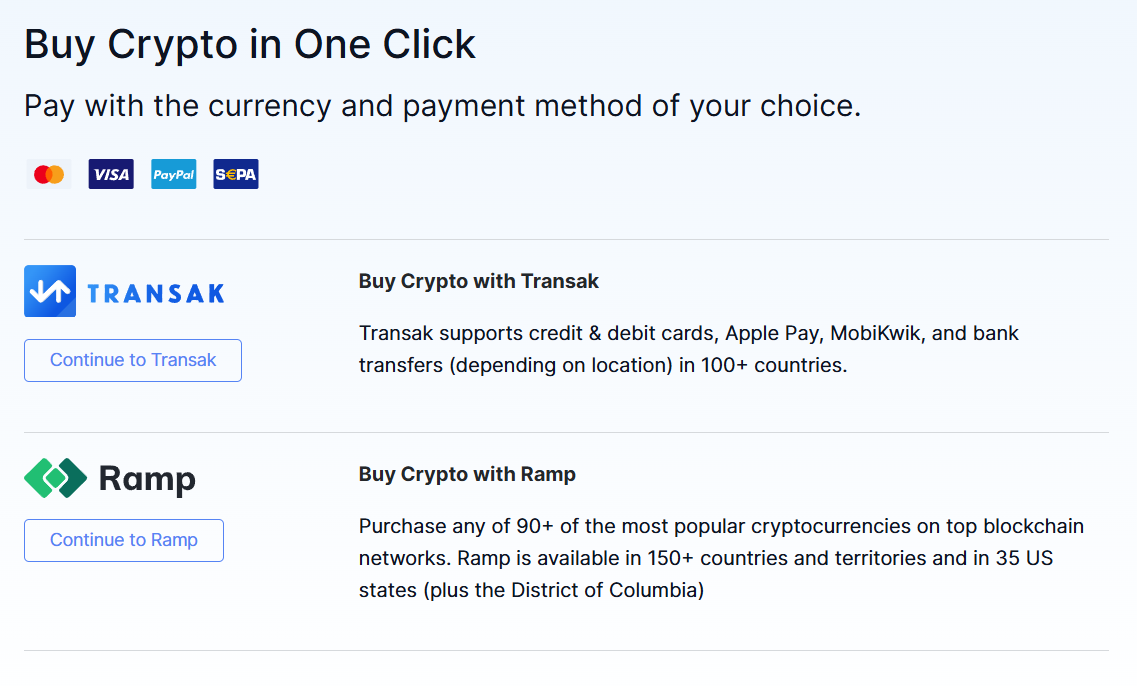Screen dimensions: 1137x686
Task: Click the "Buy Crypto with Transak" heading
Action: pos(478,281)
